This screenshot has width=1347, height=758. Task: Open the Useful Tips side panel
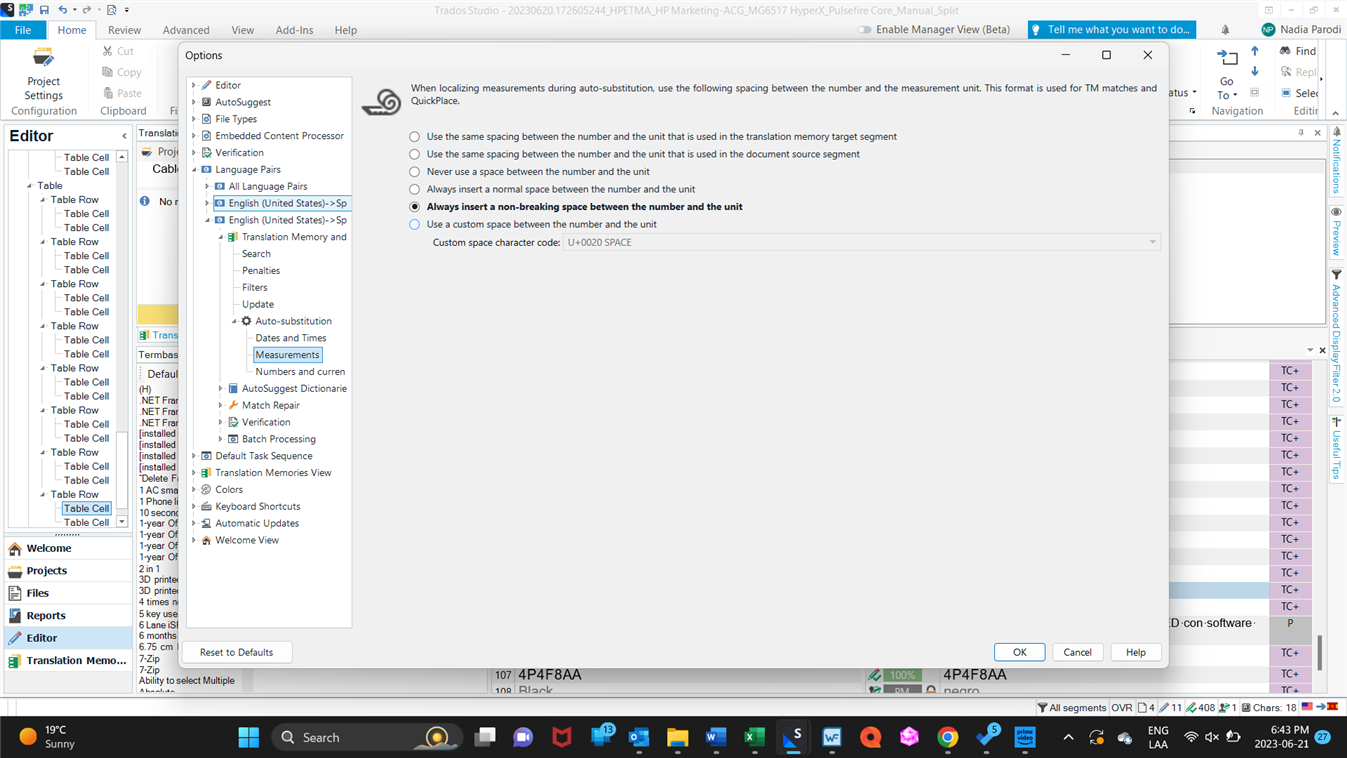point(1336,448)
